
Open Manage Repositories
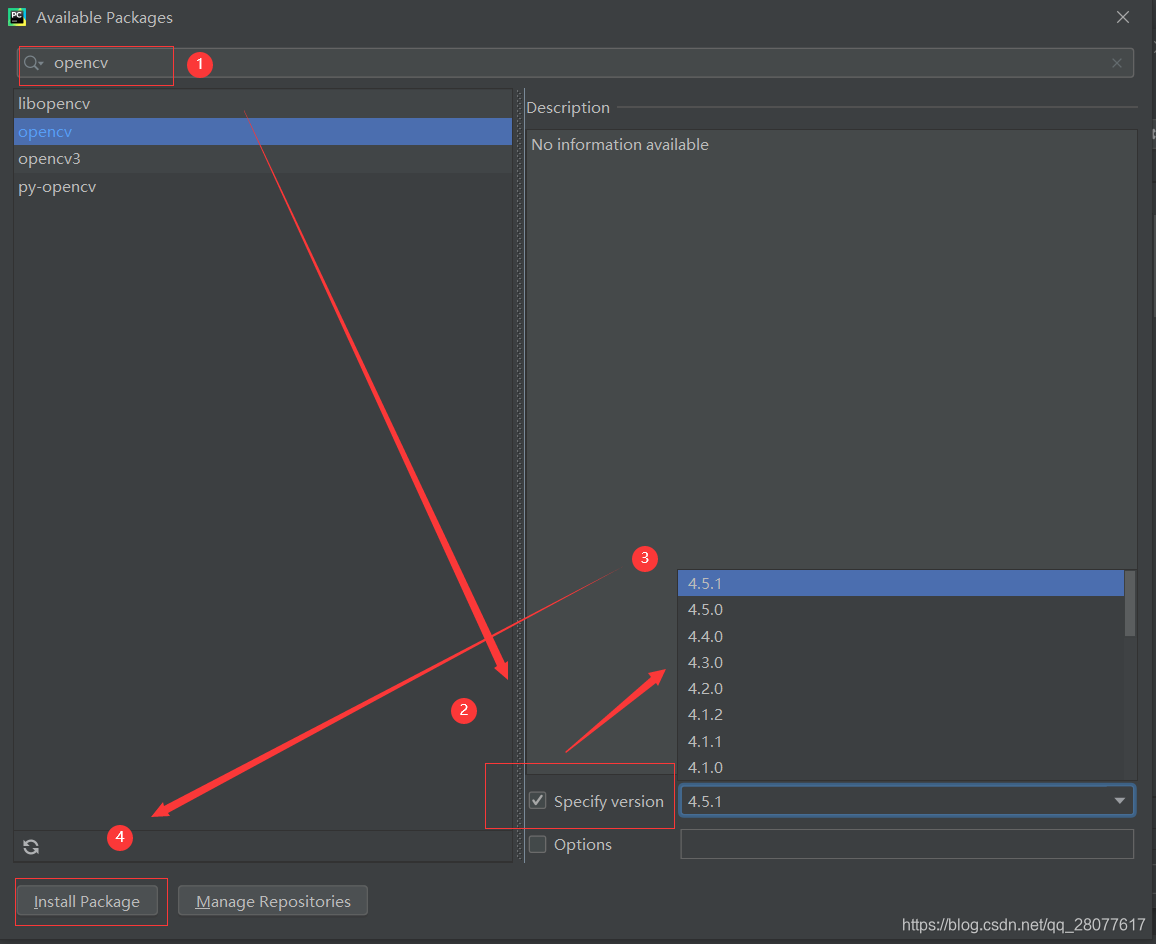point(273,901)
